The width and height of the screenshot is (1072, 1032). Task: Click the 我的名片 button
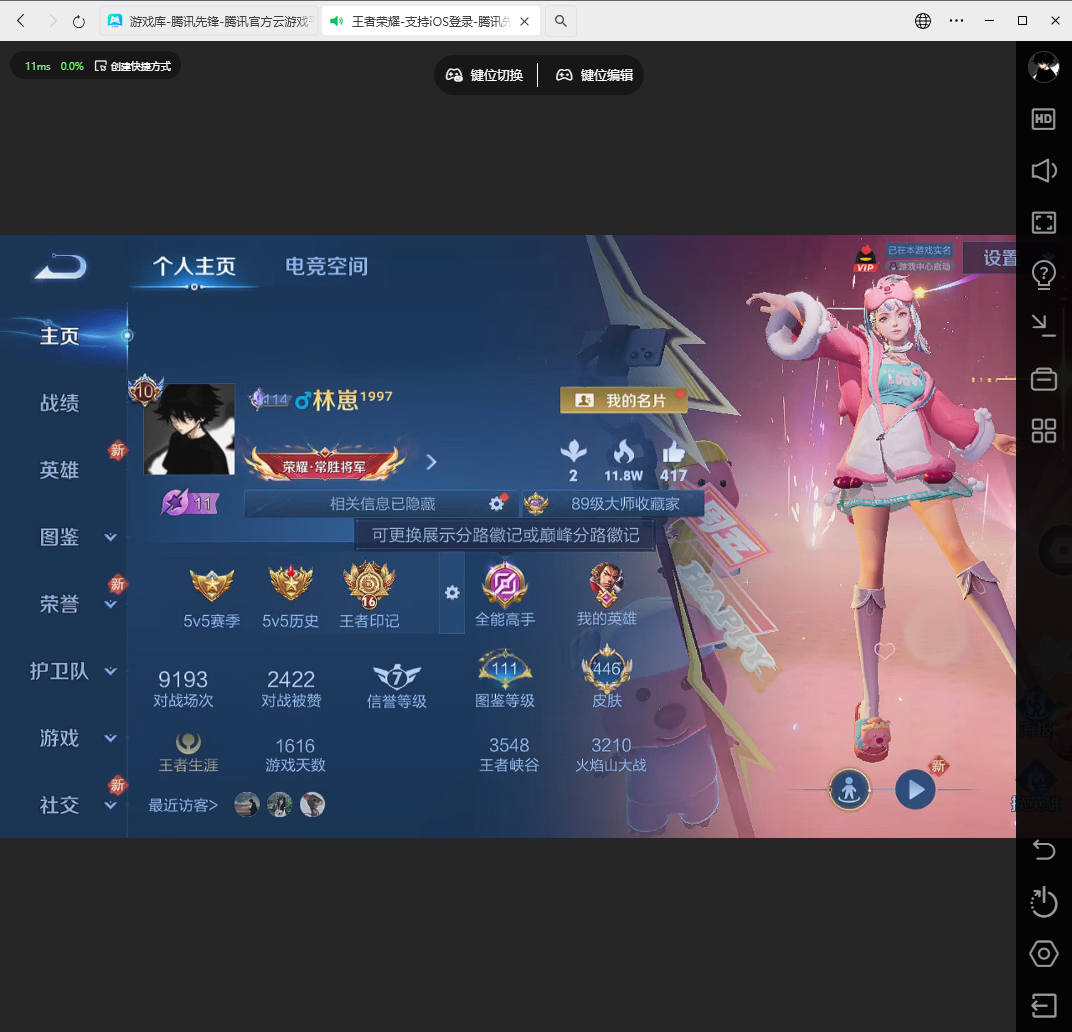(622, 399)
